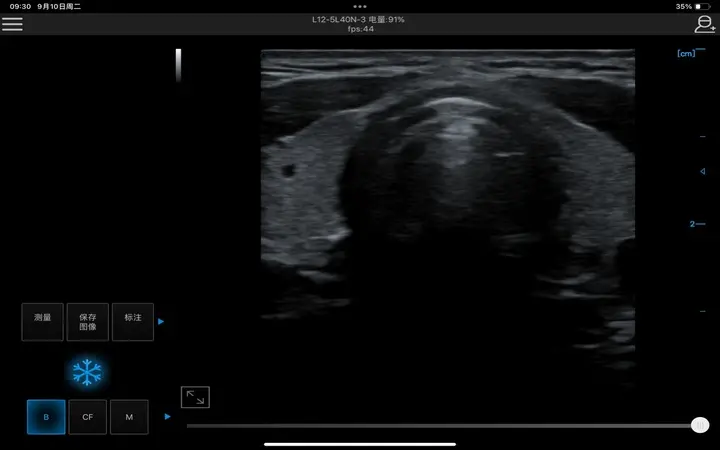
Task: Click the 测量 measure button
Action: click(43, 322)
